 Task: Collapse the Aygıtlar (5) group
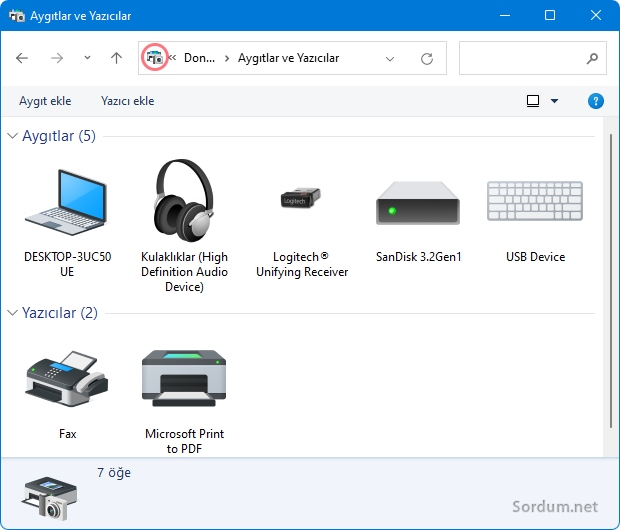[12, 136]
